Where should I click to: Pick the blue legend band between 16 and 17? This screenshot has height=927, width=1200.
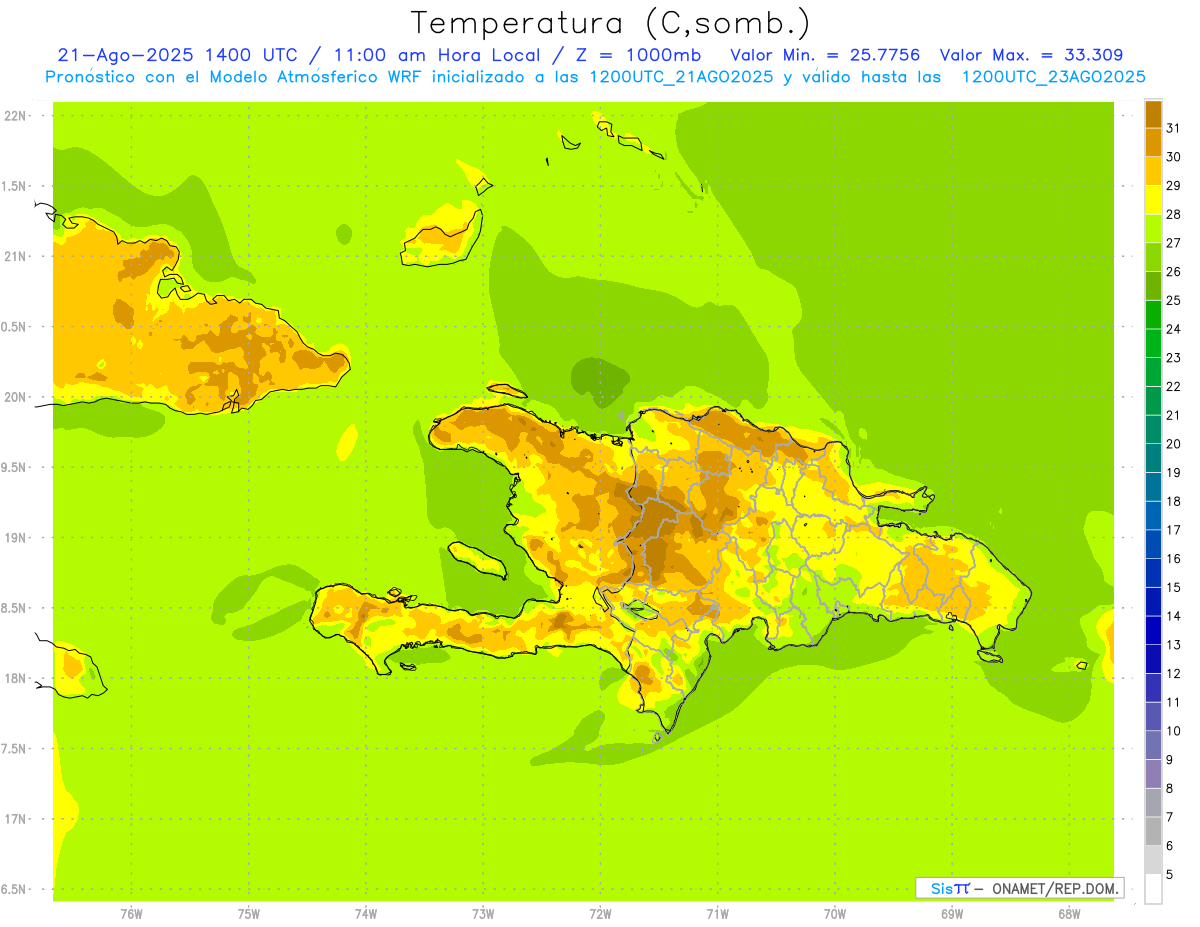coord(1153,545)
